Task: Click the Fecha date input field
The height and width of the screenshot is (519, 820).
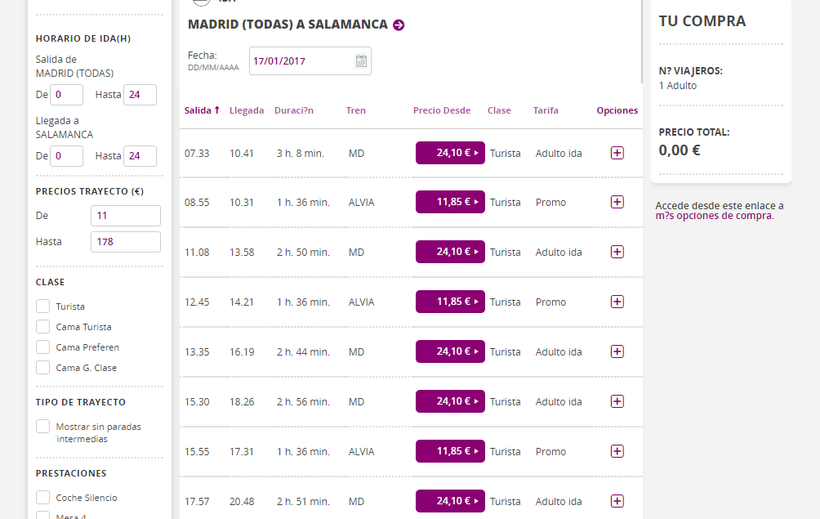Action: point(302,61)
